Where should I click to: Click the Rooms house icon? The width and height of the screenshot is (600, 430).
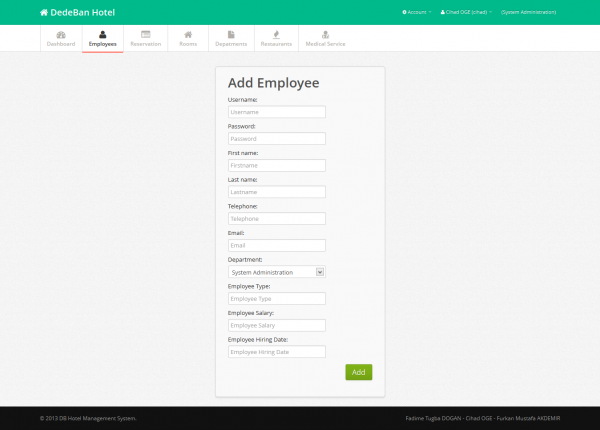188,35
